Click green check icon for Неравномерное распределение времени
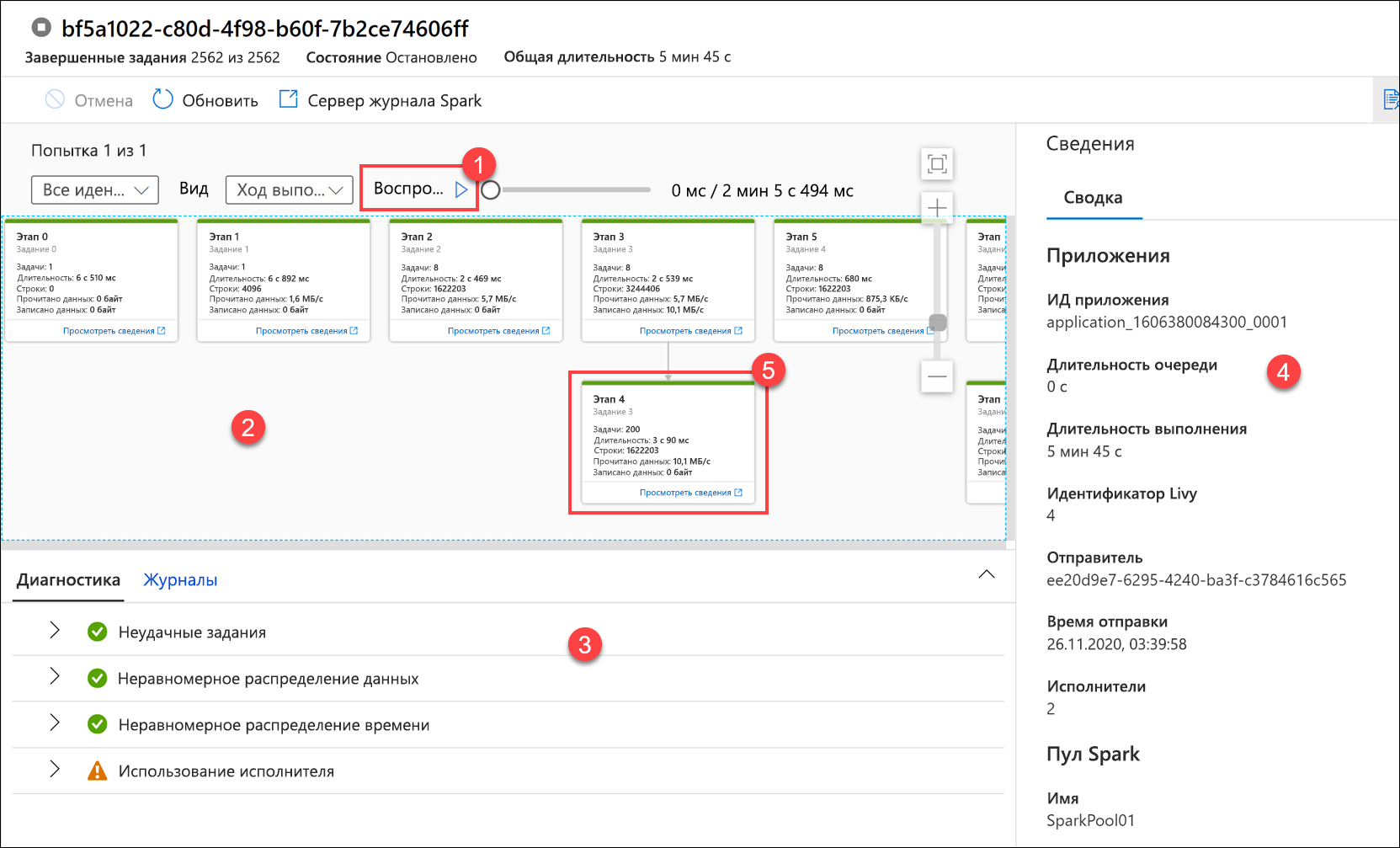This screenshot has height=848, width=1400. click(98, 724)
